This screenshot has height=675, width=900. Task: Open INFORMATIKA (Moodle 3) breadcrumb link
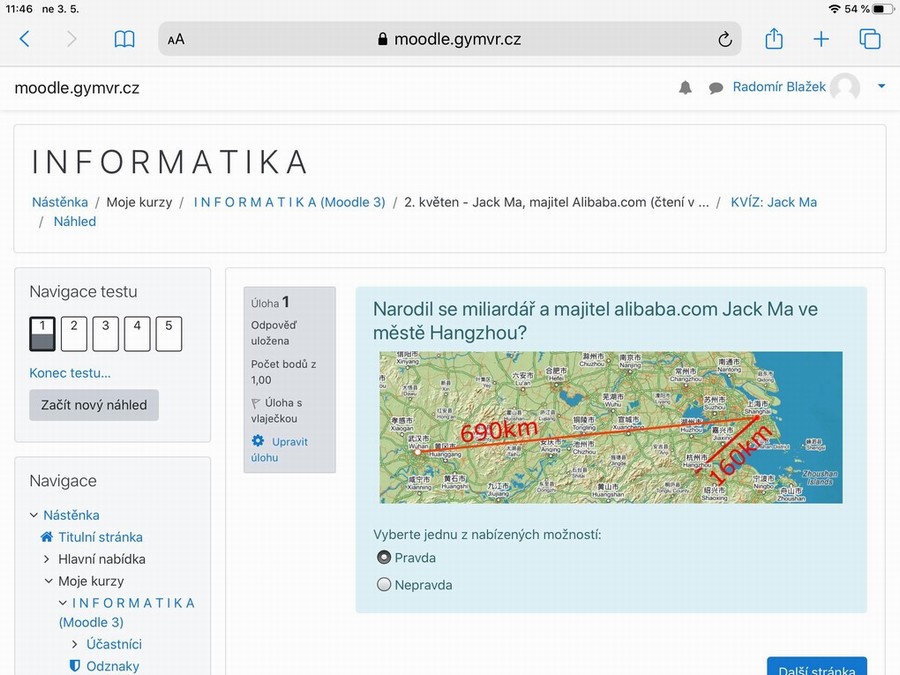[289, 202]
